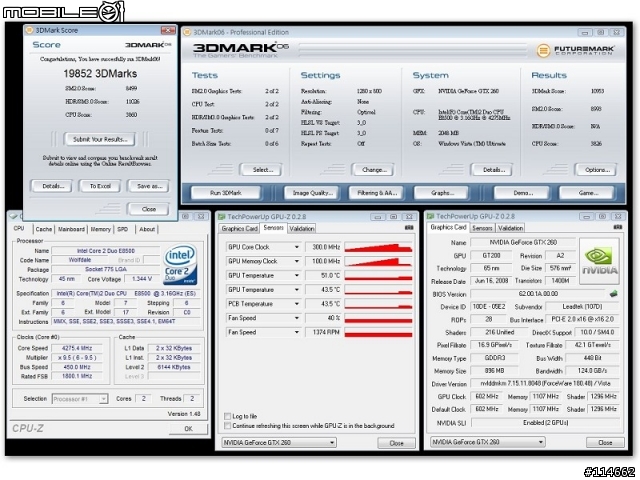
Task: Click Details button under System
Action: pos(493,170)
